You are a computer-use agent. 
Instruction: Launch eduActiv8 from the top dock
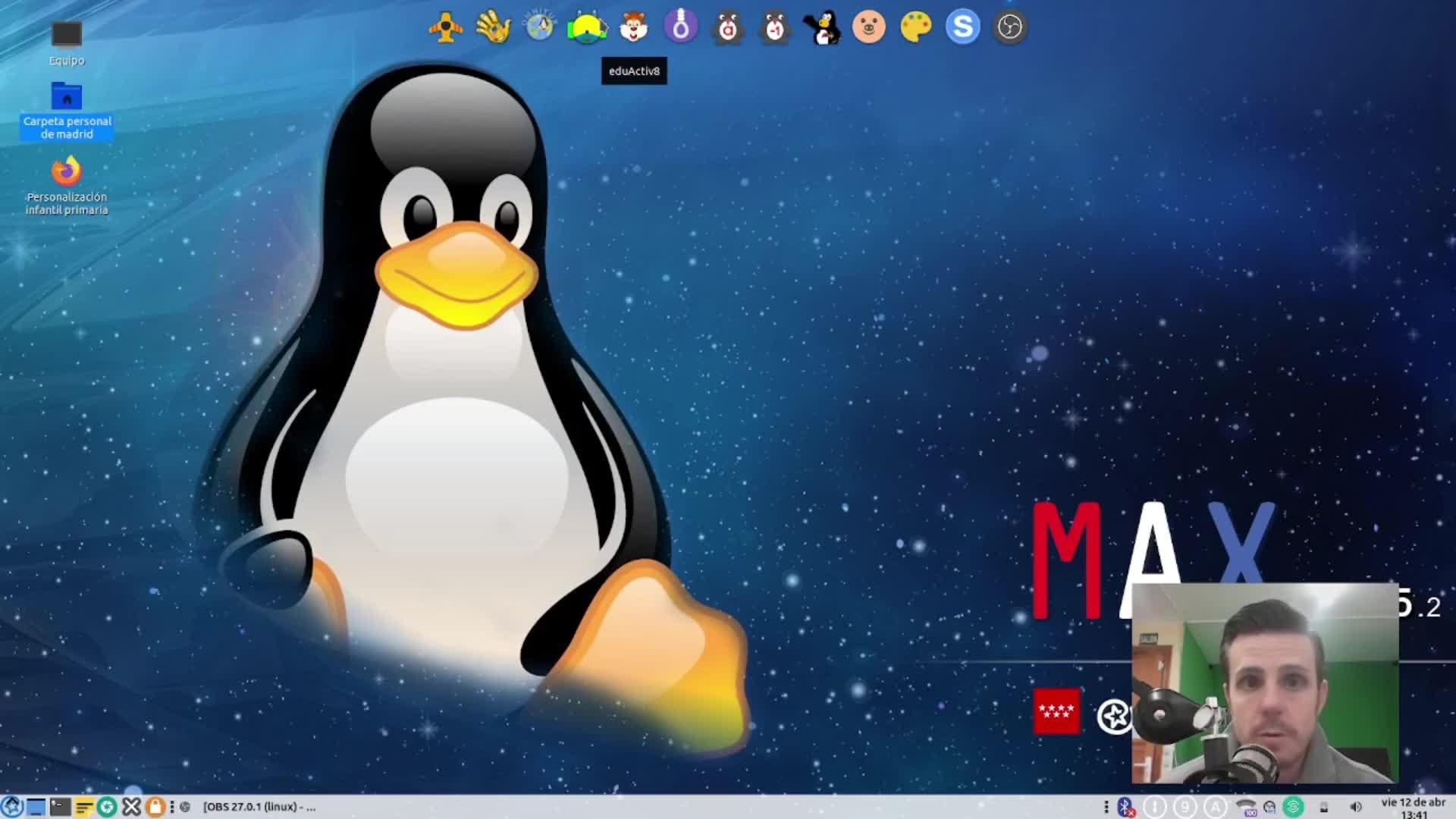click(587, 28)
